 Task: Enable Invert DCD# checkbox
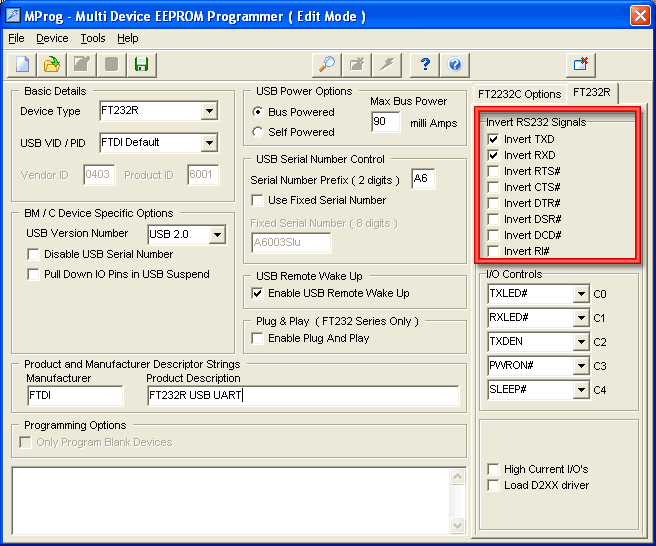click(x=493, y=235)
